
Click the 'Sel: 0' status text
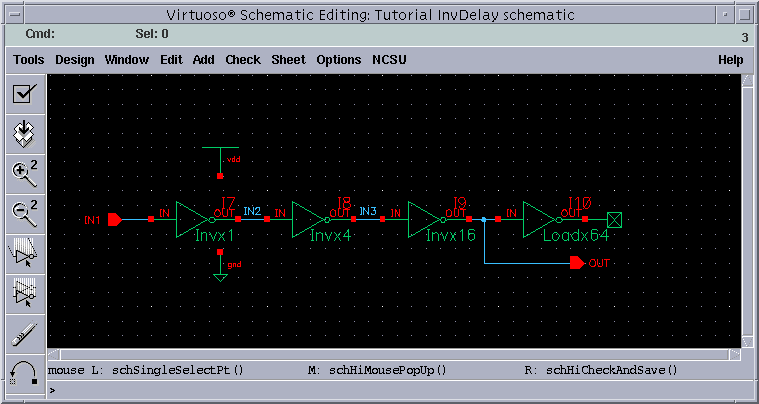(152, 34)
